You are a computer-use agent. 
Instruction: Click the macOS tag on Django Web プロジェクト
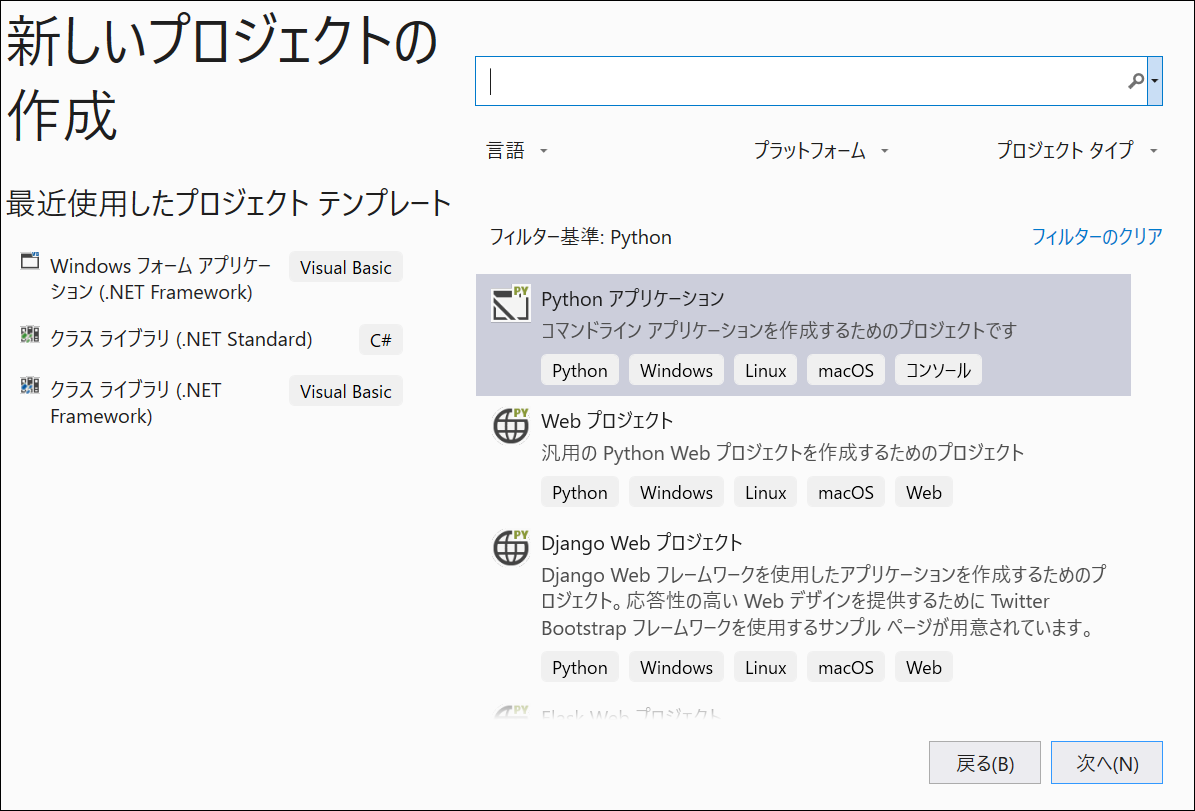846,667
